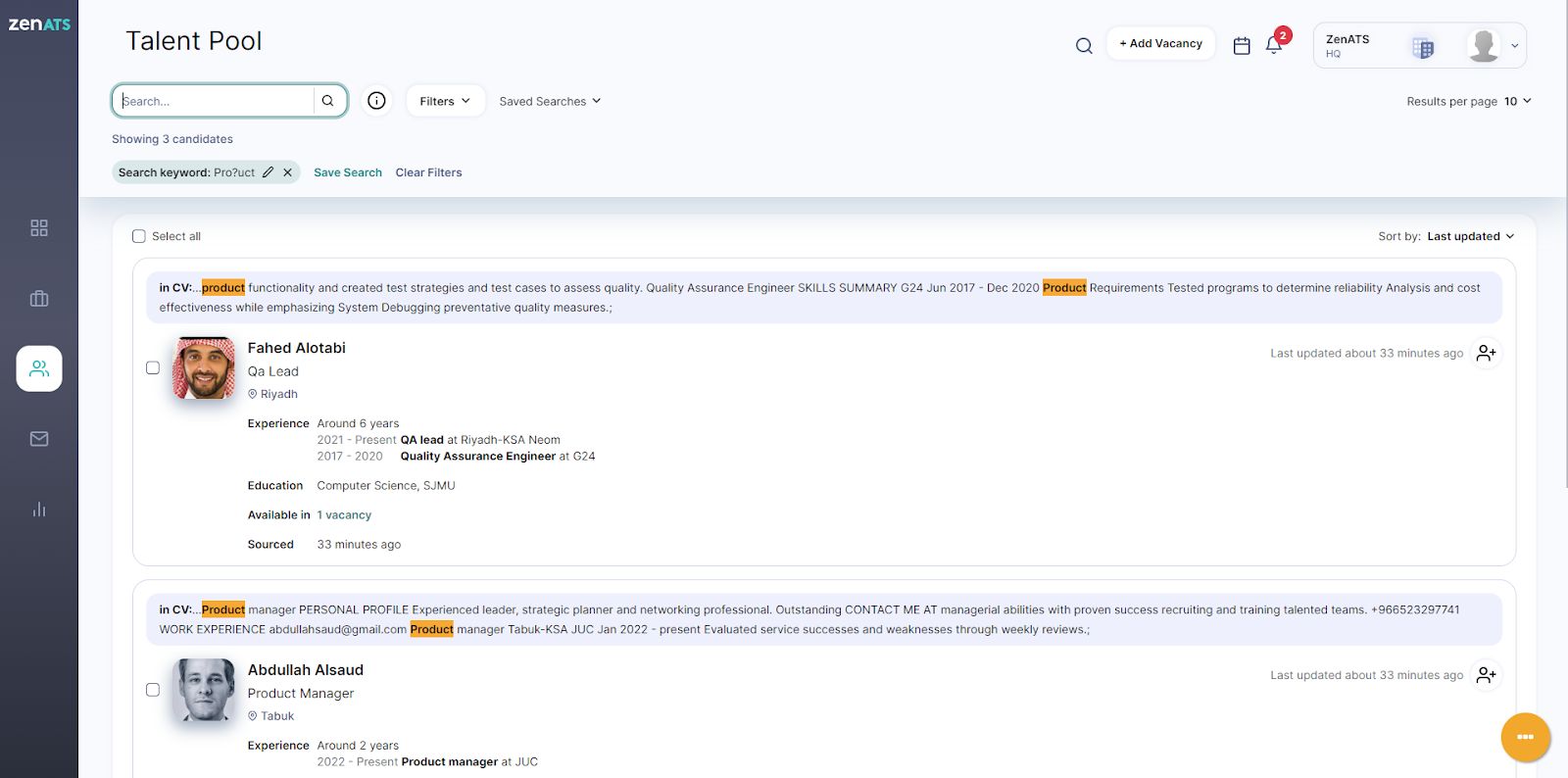Open the '1 vacancy' link
Image resolution: width=1568 pixels, height=778 pixels.
[344, 514]
